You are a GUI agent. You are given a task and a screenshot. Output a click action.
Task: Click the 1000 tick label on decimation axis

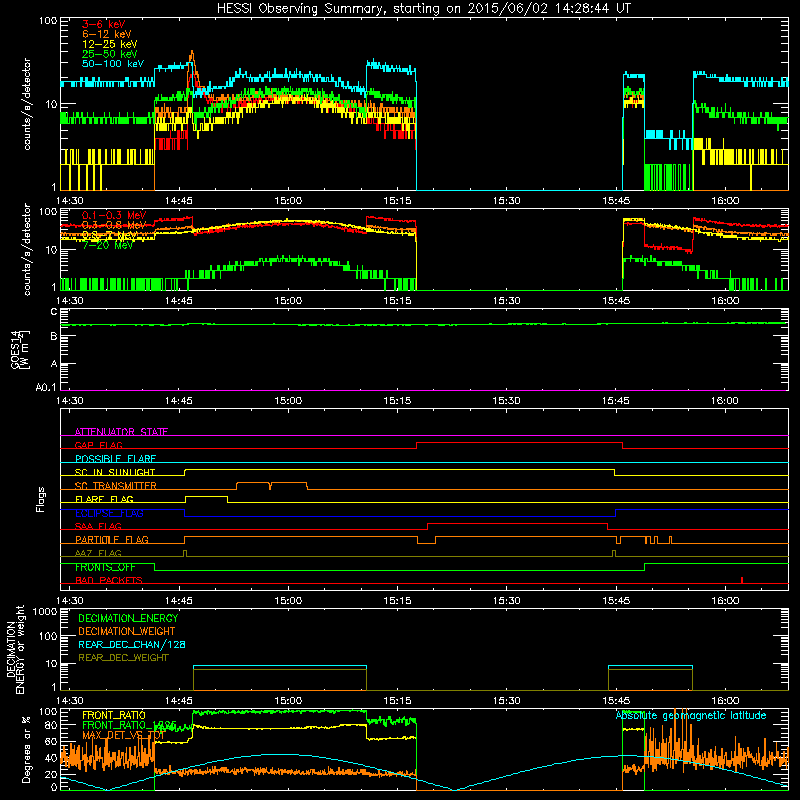point(45,611)
